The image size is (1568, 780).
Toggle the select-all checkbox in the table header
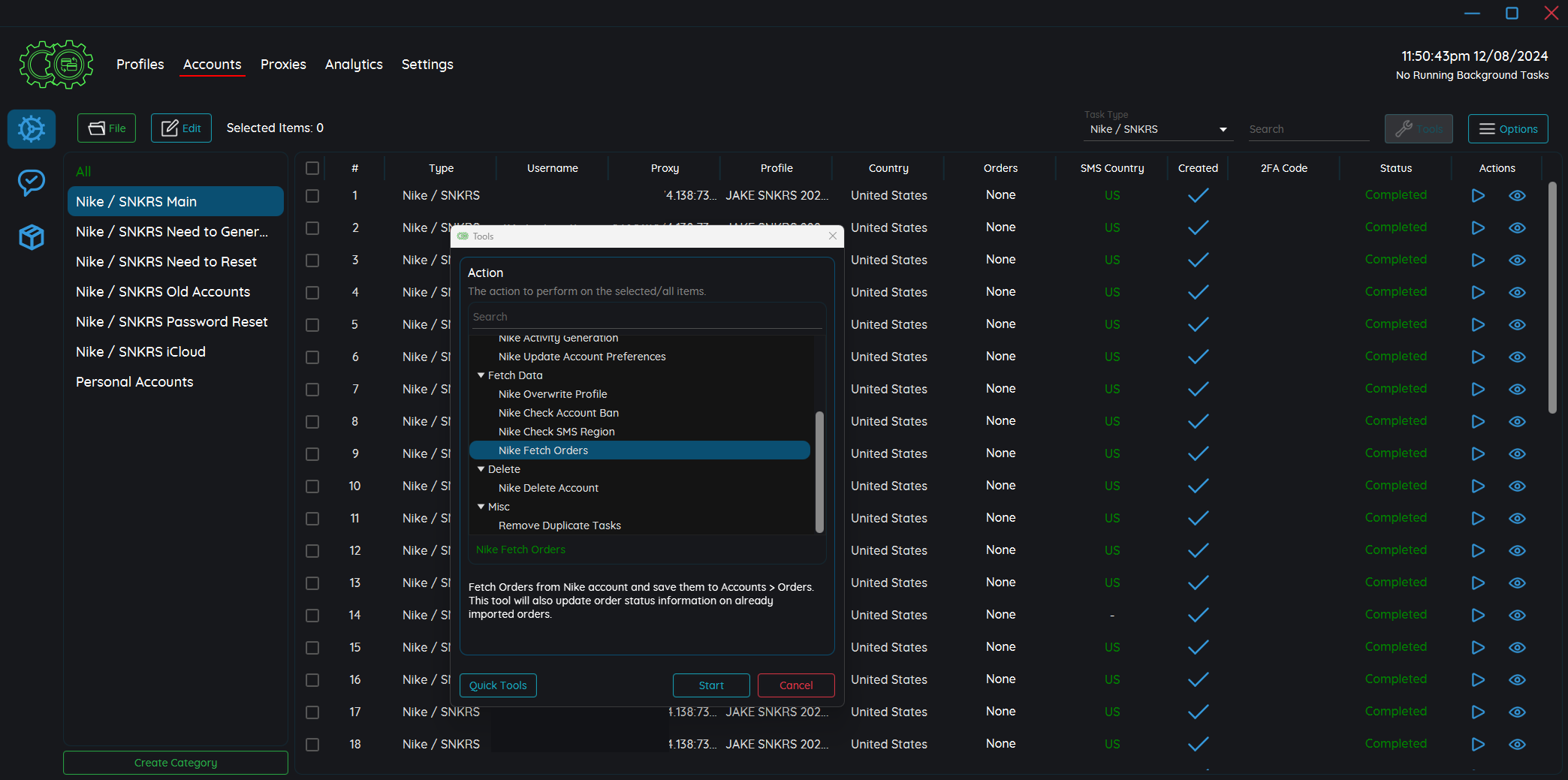(312, 168)
